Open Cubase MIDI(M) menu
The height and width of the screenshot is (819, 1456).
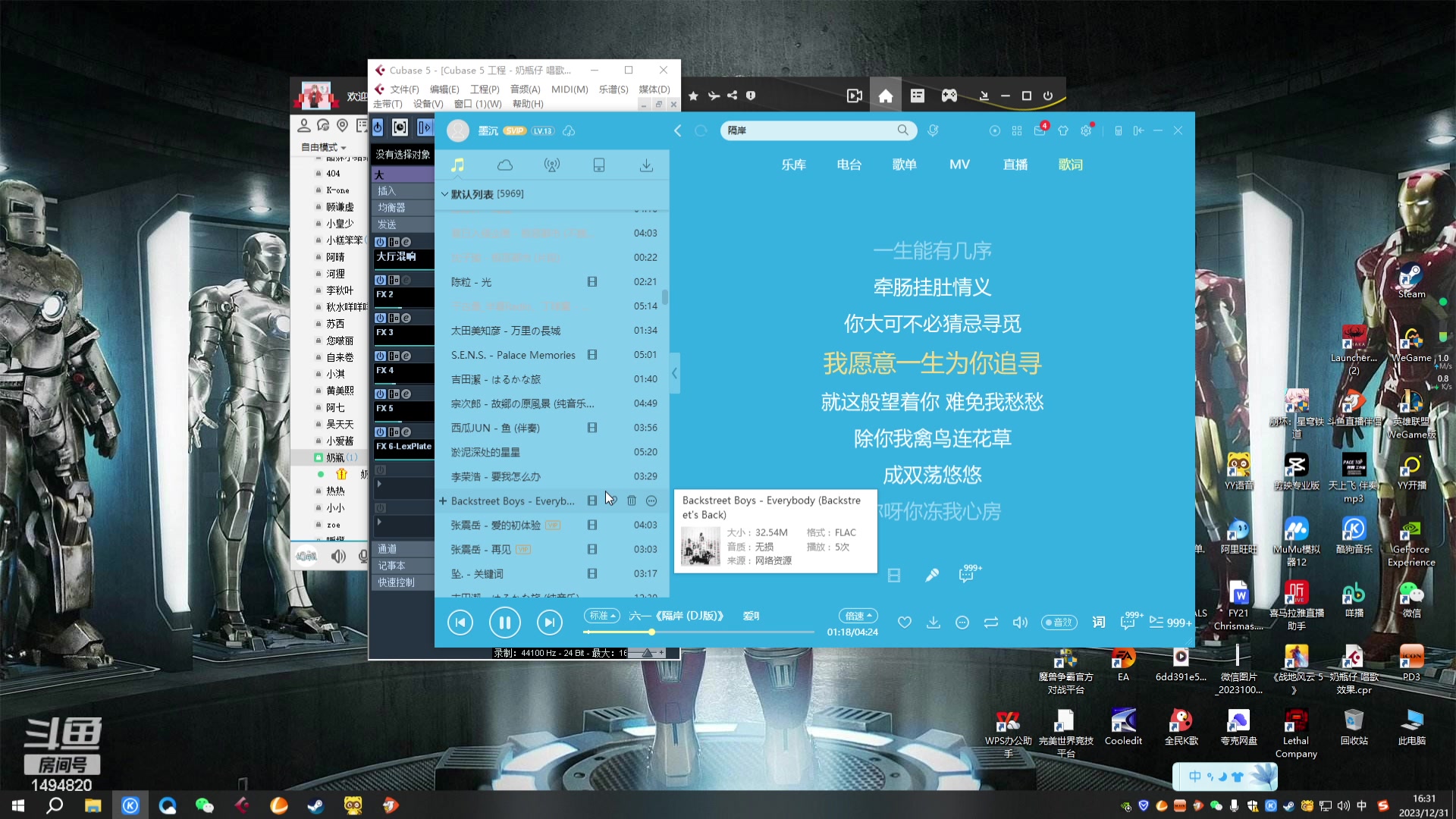(570, 89)
